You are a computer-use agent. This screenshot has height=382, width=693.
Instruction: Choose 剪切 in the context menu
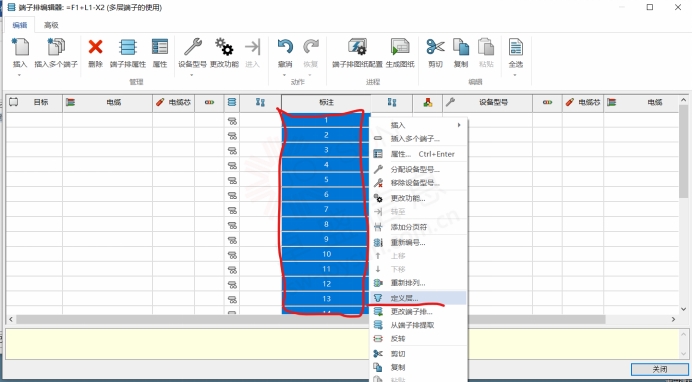pos(419,354)
